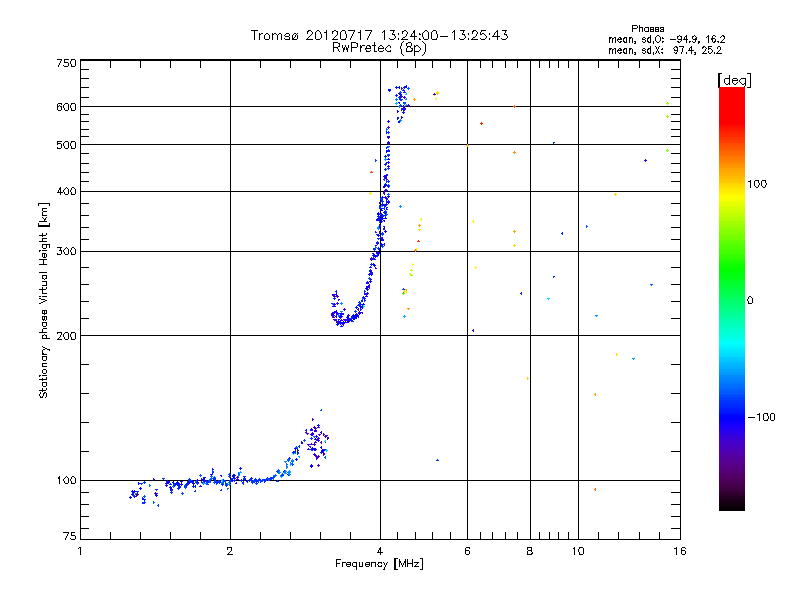Click the phase colorbar gradient
800x600 pixels.
[732, 298]
